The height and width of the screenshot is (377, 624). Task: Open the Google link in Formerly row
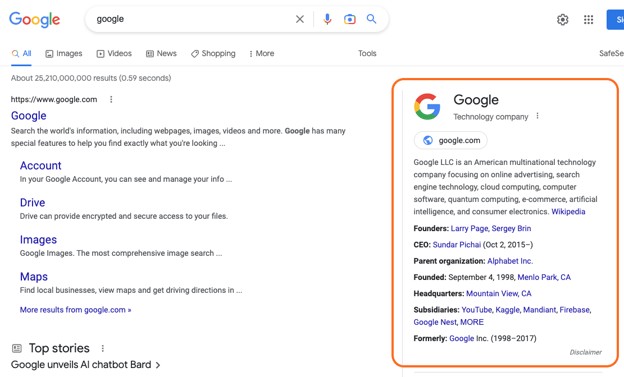pyautogui.click(x=462, y=338)
